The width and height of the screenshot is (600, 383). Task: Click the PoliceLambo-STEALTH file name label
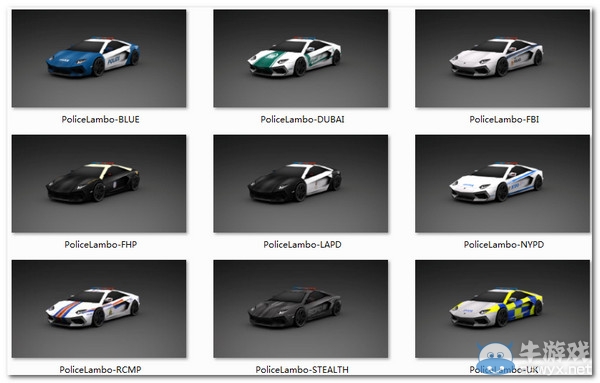(302, 370)
